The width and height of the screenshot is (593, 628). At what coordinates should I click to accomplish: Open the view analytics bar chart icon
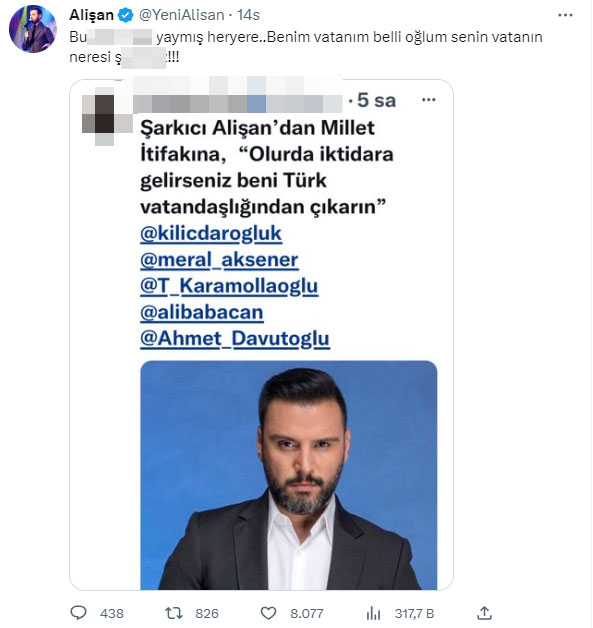tap(373, 613)
